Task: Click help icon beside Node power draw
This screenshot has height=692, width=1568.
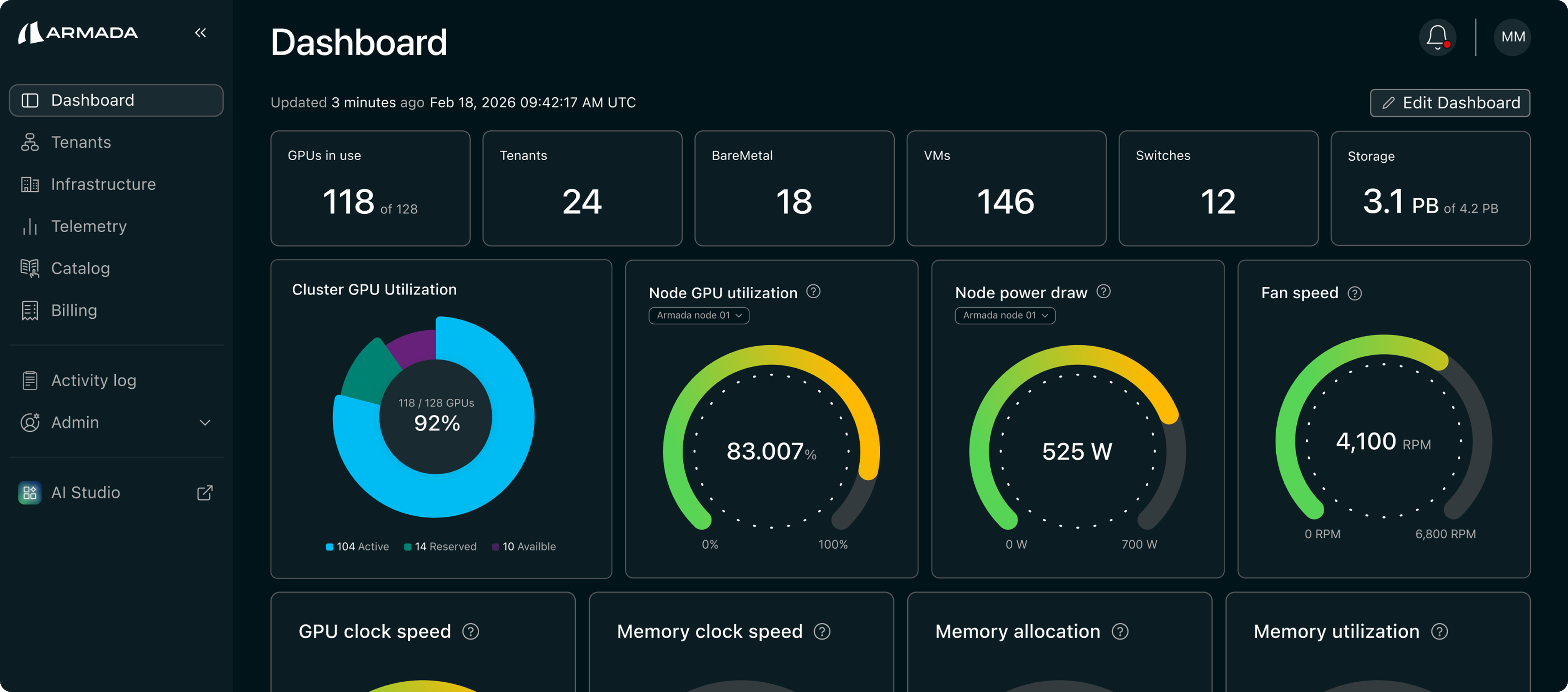Action: pyautogui.click(x=1103, y=292)
